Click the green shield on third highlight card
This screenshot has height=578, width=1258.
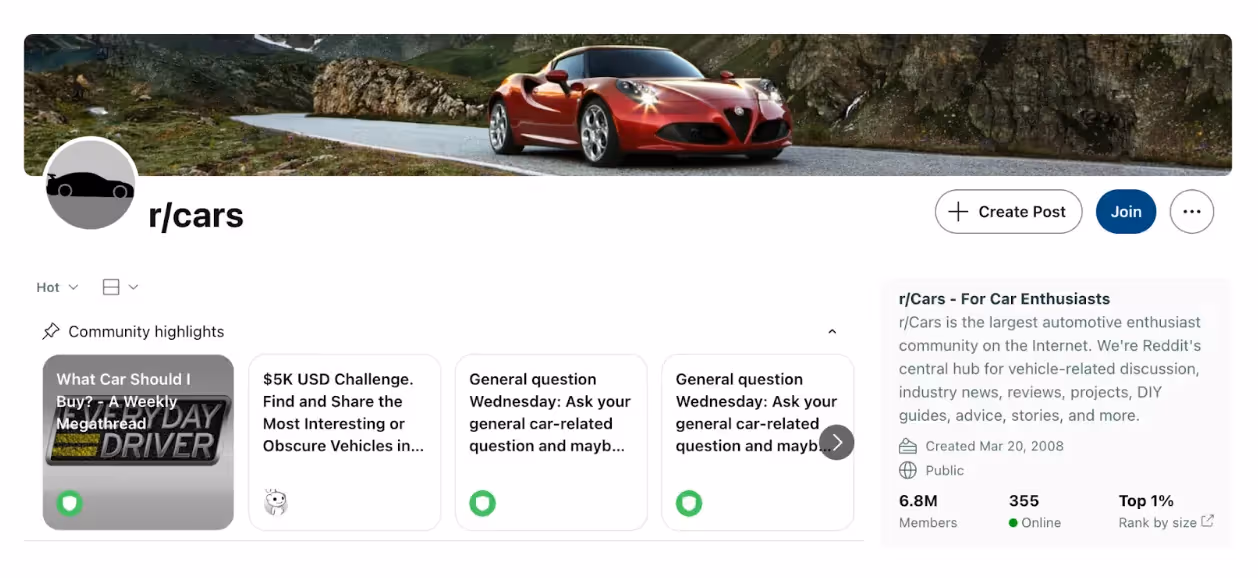(483, 503)
